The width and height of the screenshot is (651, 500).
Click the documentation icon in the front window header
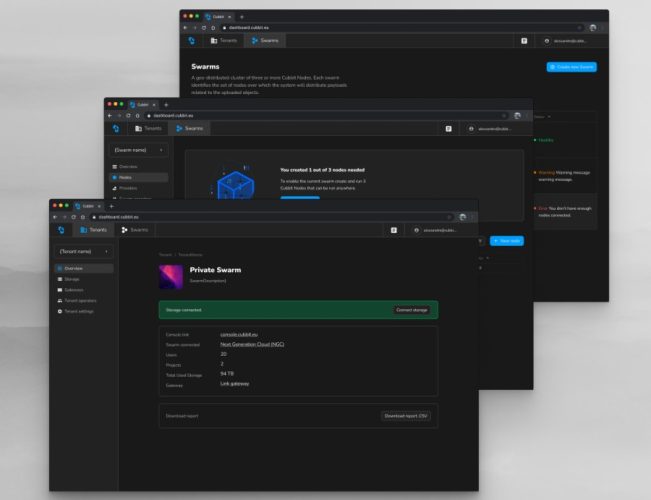pyautogui.click(x=394, y=230)
